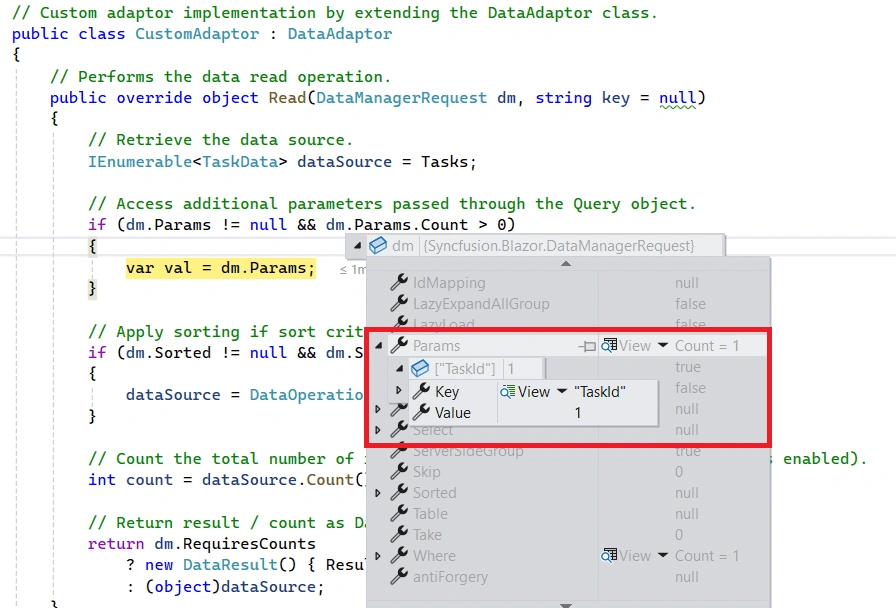Open the View dropdown arrow on Where row
The image size is (896, 608).
(663, 555)
